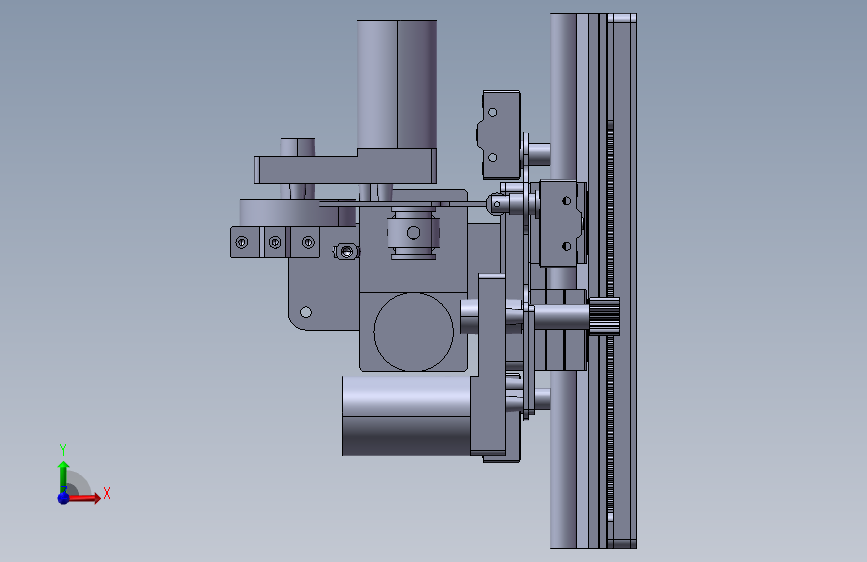Select the leftmost screw on the left clamp block

tap(242, 242)
